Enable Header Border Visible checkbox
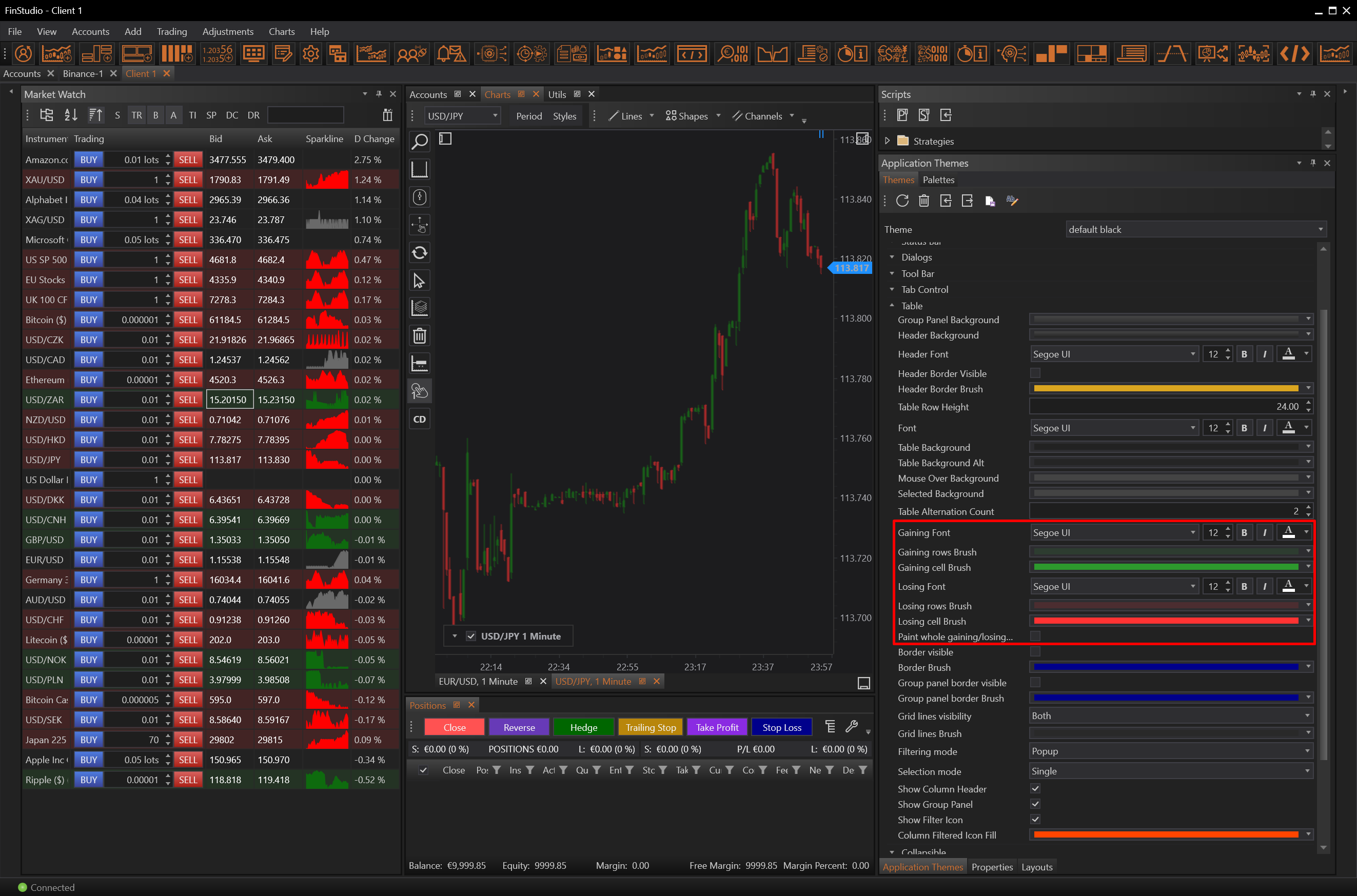Screen dimensions: 1357x896 1035,373
